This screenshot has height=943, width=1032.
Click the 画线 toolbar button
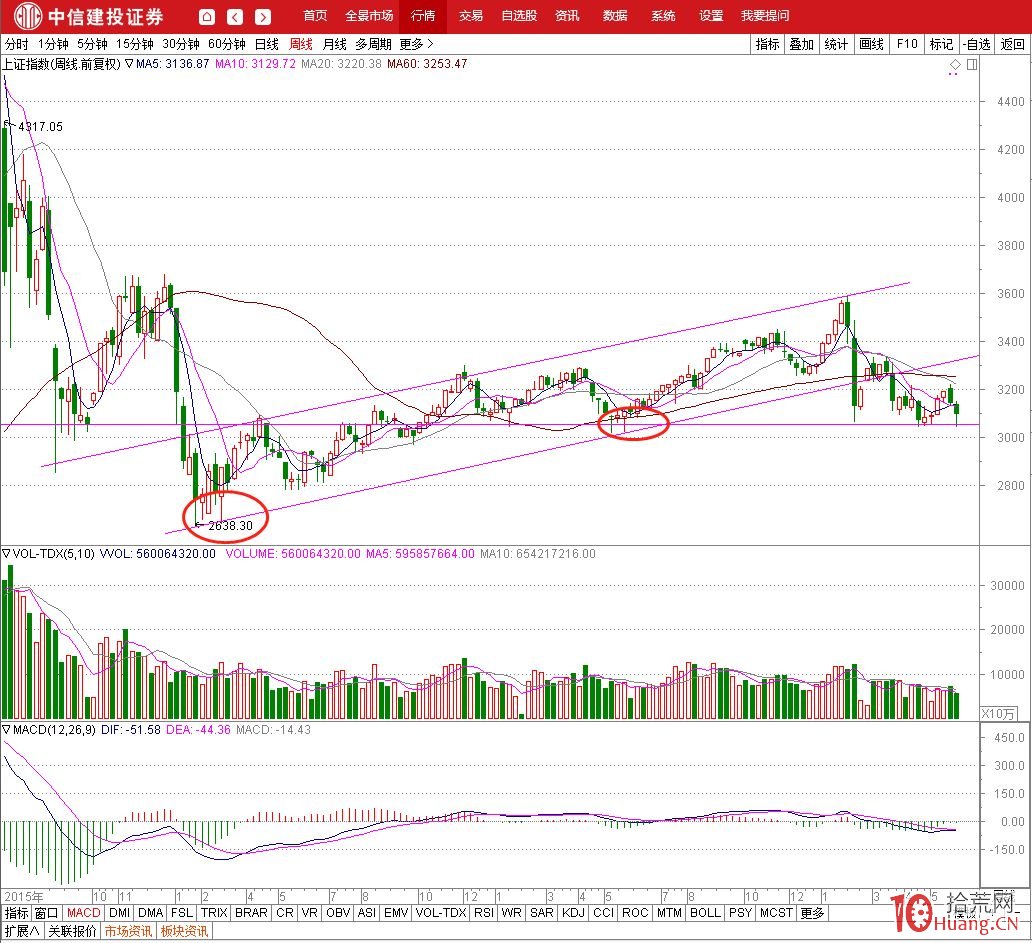click(871, 44)
